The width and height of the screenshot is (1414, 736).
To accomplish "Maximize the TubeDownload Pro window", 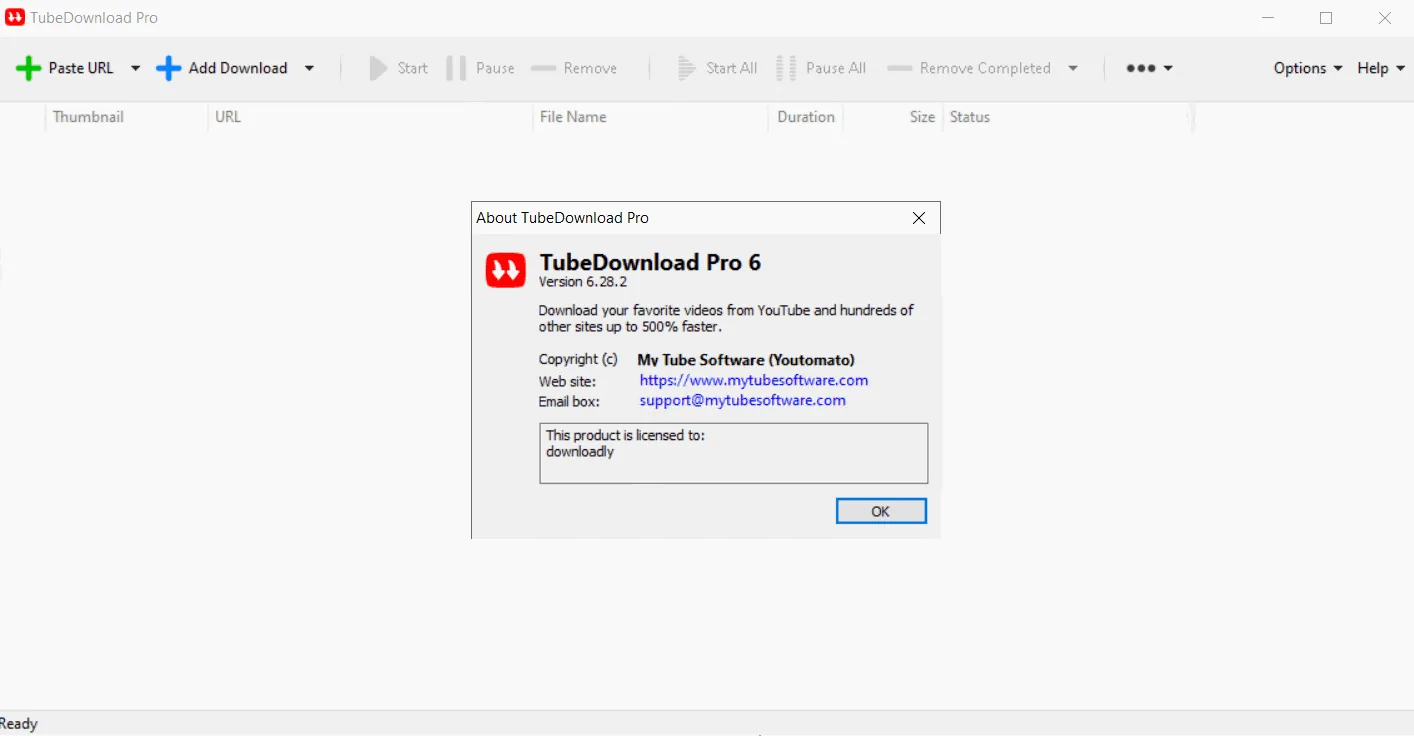I will [1326, 18].
